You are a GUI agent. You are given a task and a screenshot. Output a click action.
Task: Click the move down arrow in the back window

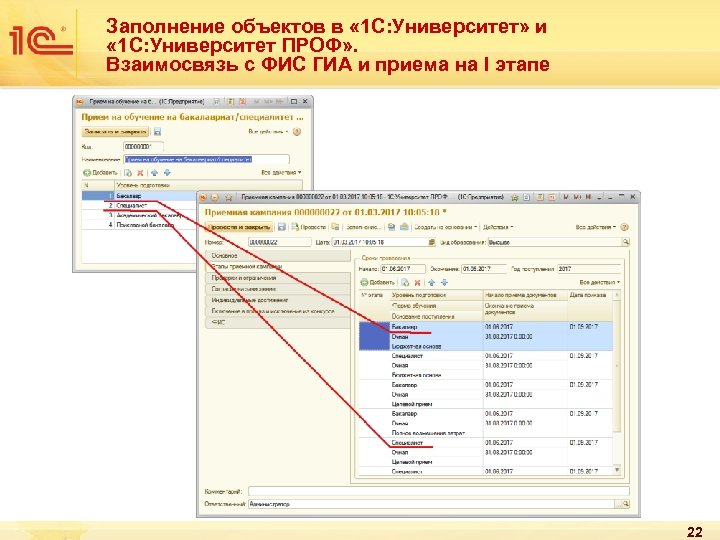click(167, 173)
